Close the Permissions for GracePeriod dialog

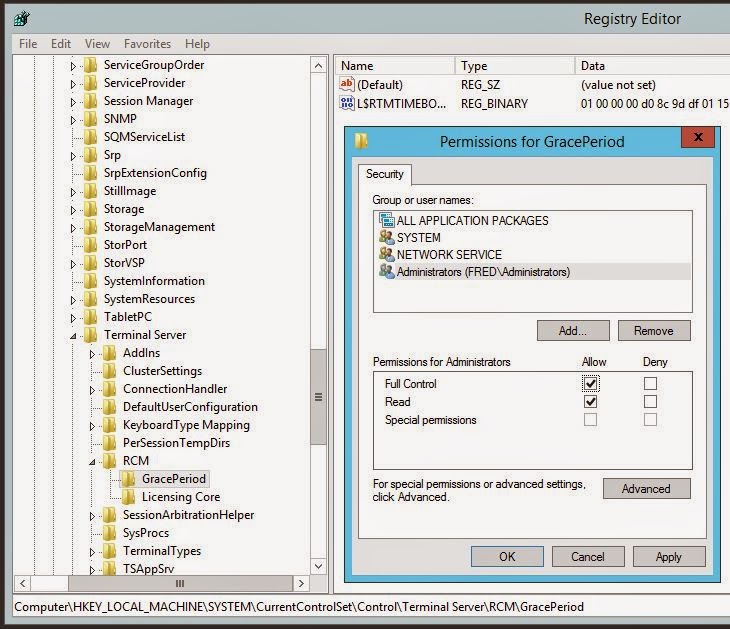click(x=698, y=137)
